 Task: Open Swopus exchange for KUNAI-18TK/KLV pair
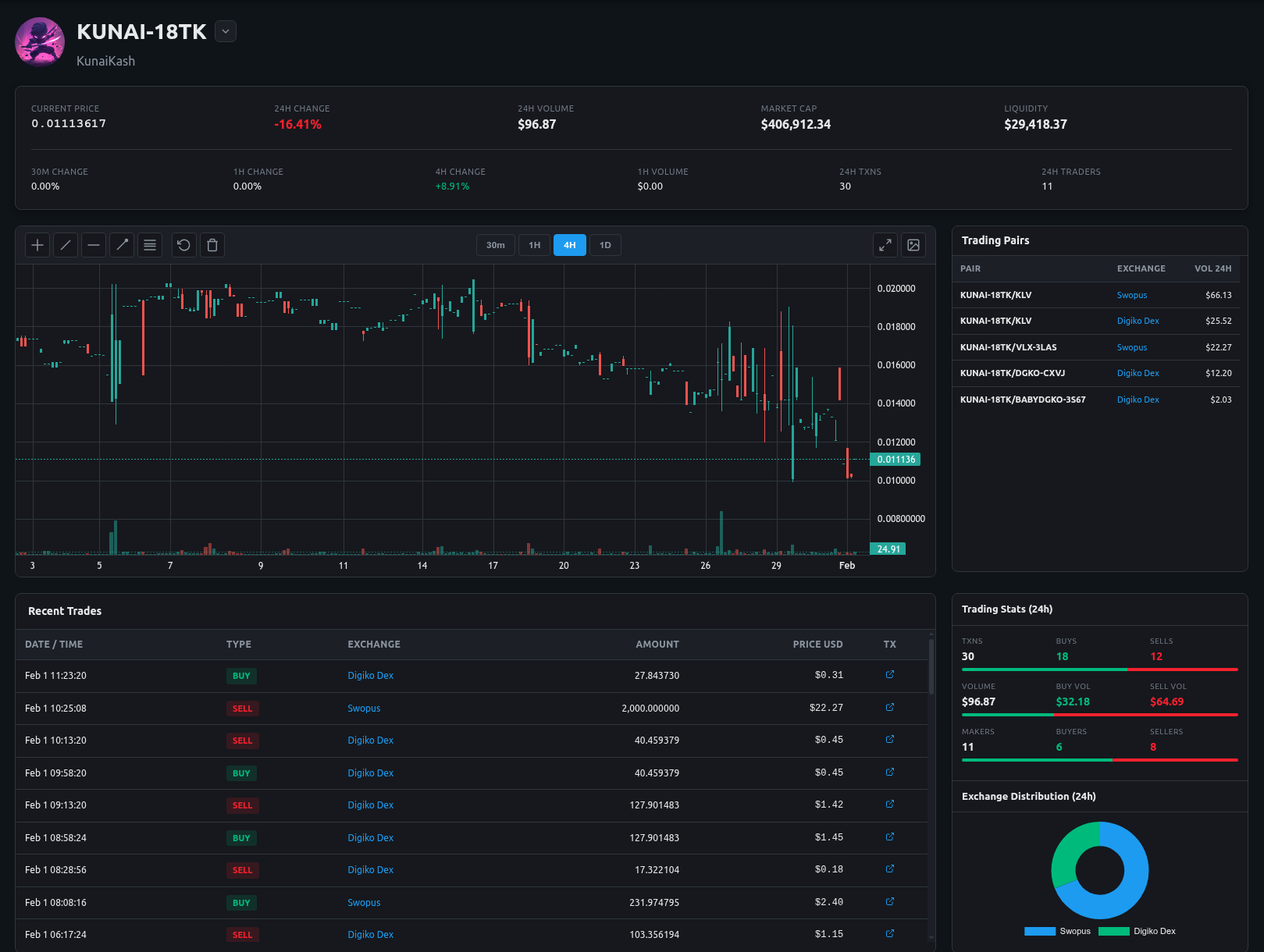click(1131, 295)
